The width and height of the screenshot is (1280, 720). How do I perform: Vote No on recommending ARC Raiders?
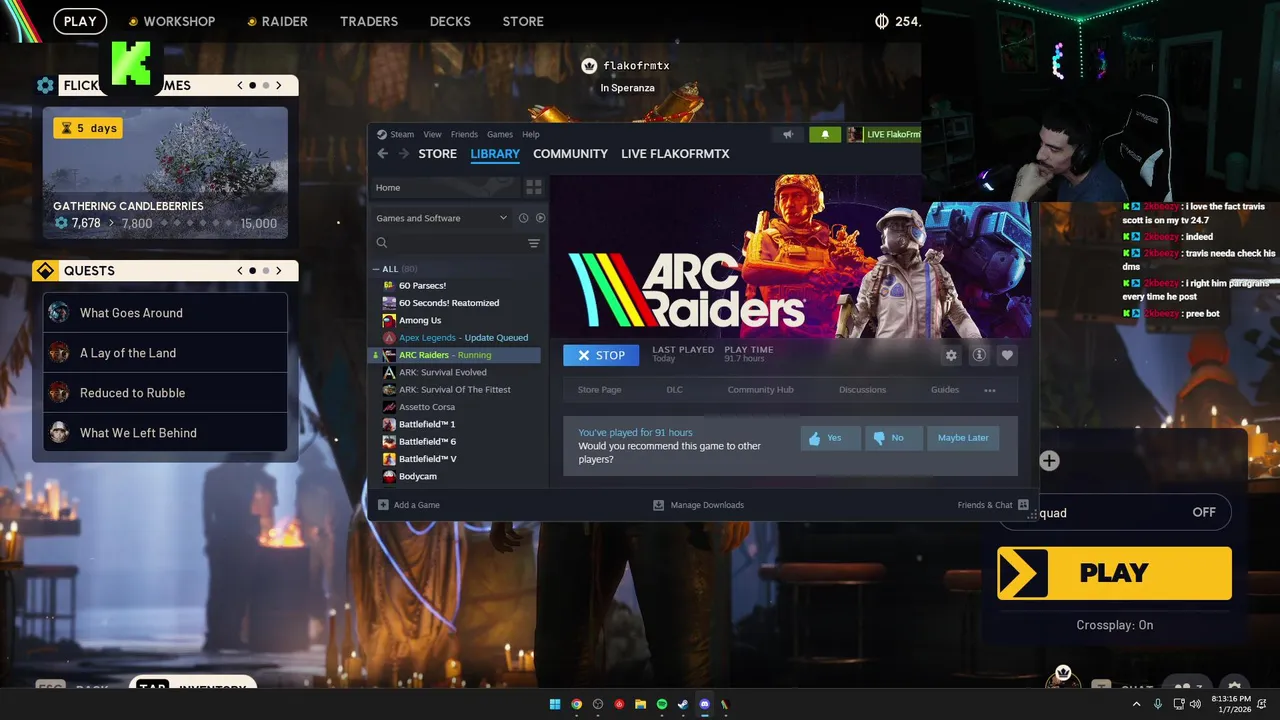[x=893, y=438]
